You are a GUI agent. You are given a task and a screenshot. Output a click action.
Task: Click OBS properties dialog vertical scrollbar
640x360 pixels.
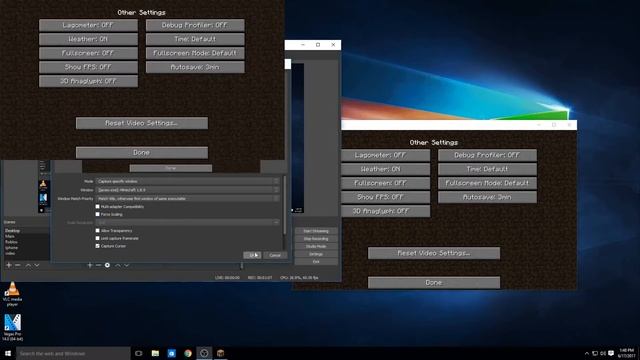pos(284,205)
